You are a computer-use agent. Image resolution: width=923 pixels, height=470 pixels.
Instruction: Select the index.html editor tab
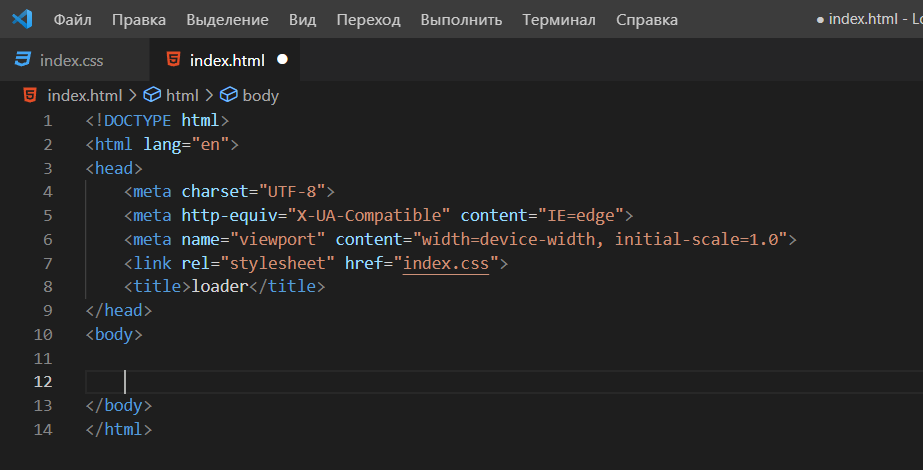pyautogui.click(x=225, y=59)
